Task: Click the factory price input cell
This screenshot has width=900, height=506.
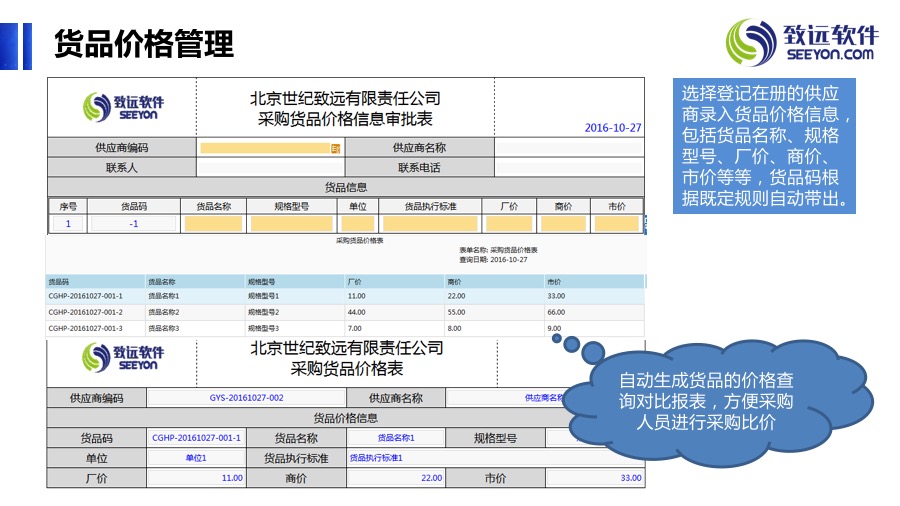Action: pos(509,224)
